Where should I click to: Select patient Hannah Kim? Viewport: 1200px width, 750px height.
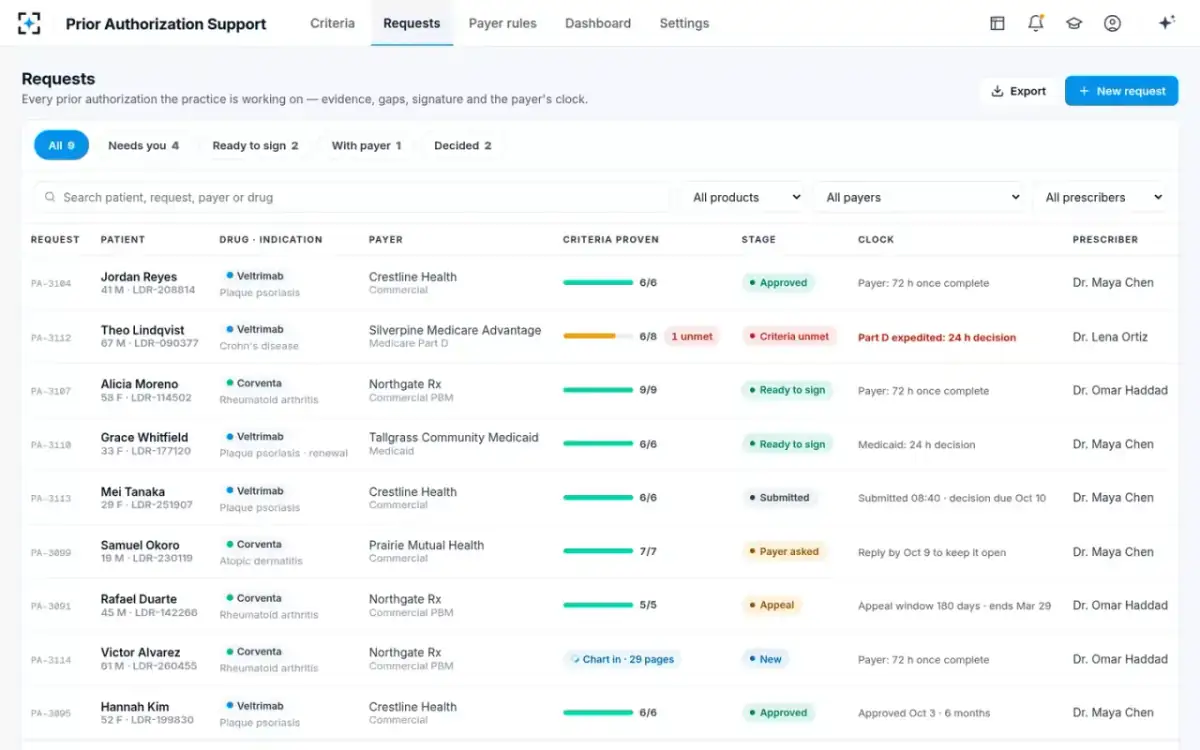tap(135, 707)
